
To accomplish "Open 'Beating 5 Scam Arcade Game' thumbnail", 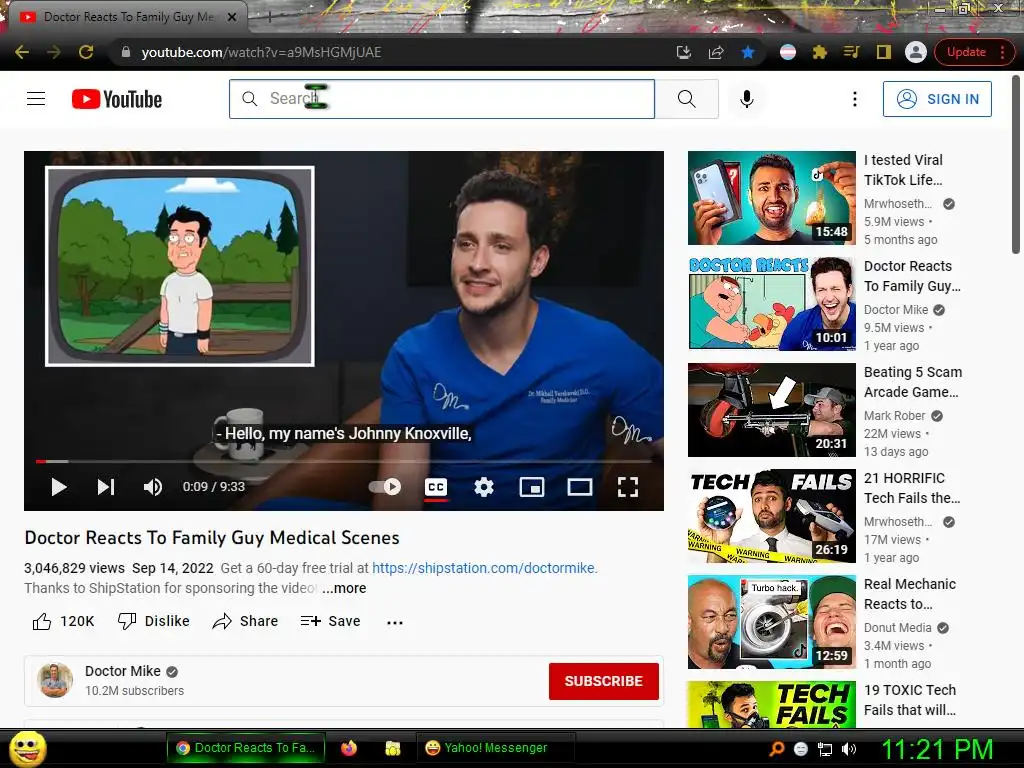I will pos(771,409).
